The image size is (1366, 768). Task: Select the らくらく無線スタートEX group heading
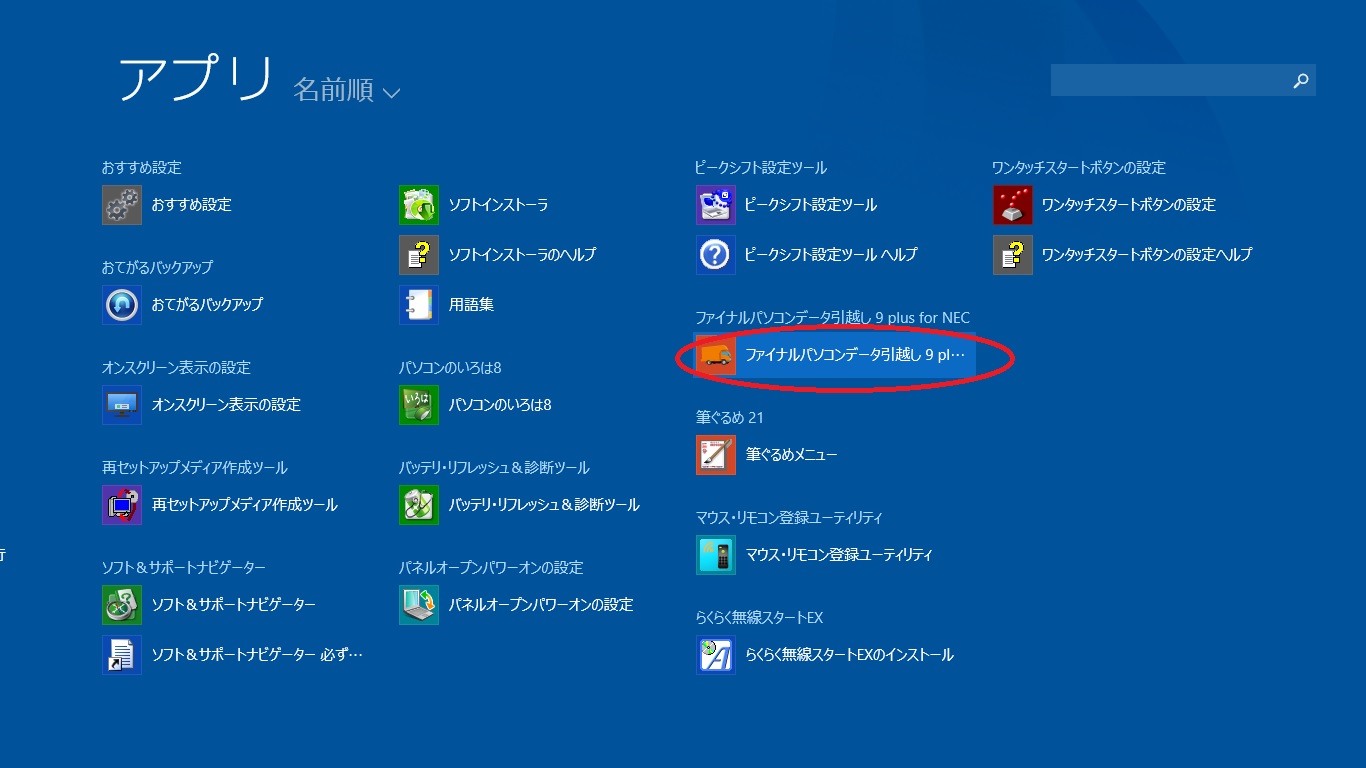[x=760, y=618]
